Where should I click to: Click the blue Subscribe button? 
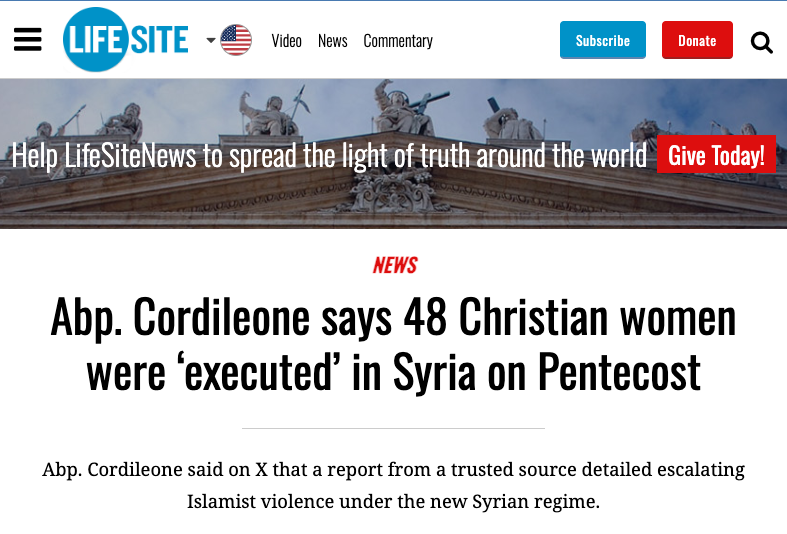pyautogui.click(x=603, y=40)
